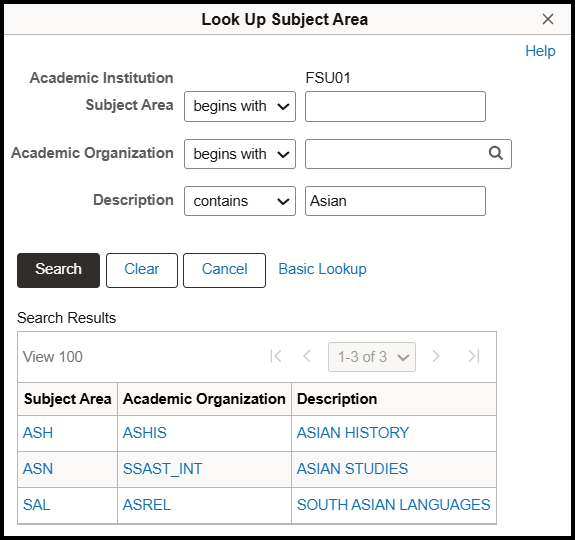This screenshot has height=540, width=575.
Task: Open the Help link
Action: point(540,51)
